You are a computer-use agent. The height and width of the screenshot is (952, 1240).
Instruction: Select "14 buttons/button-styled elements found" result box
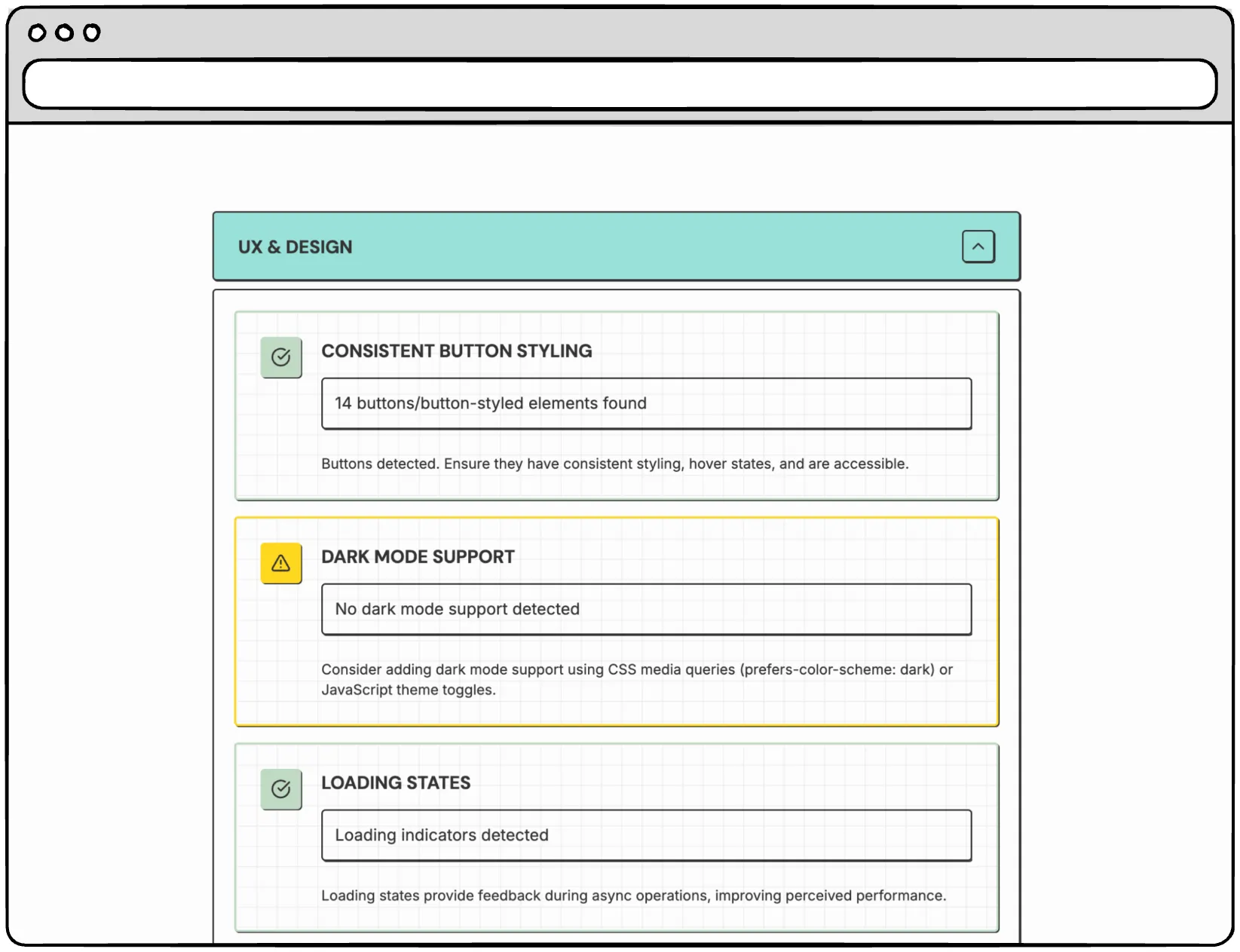tap(646, 403)
